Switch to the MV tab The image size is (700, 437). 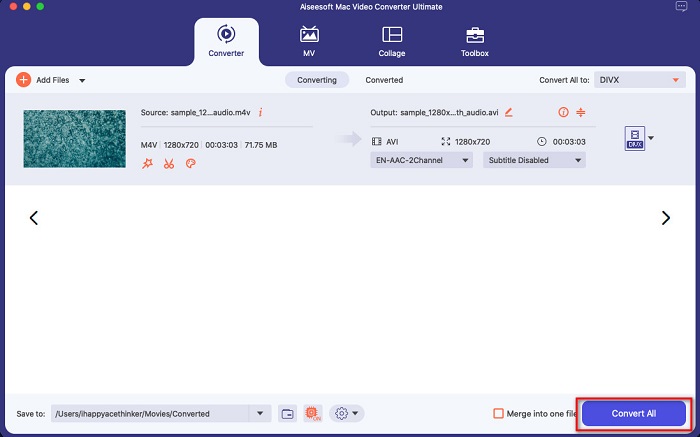309,40
